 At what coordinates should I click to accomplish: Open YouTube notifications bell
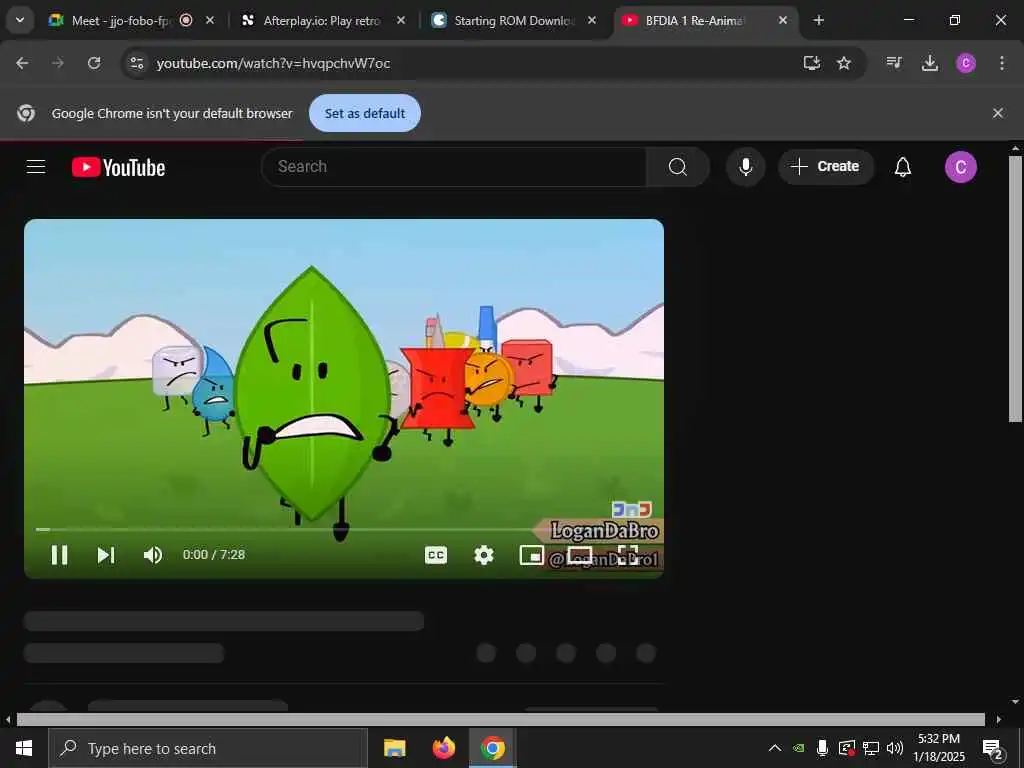[x=903, y=167]
